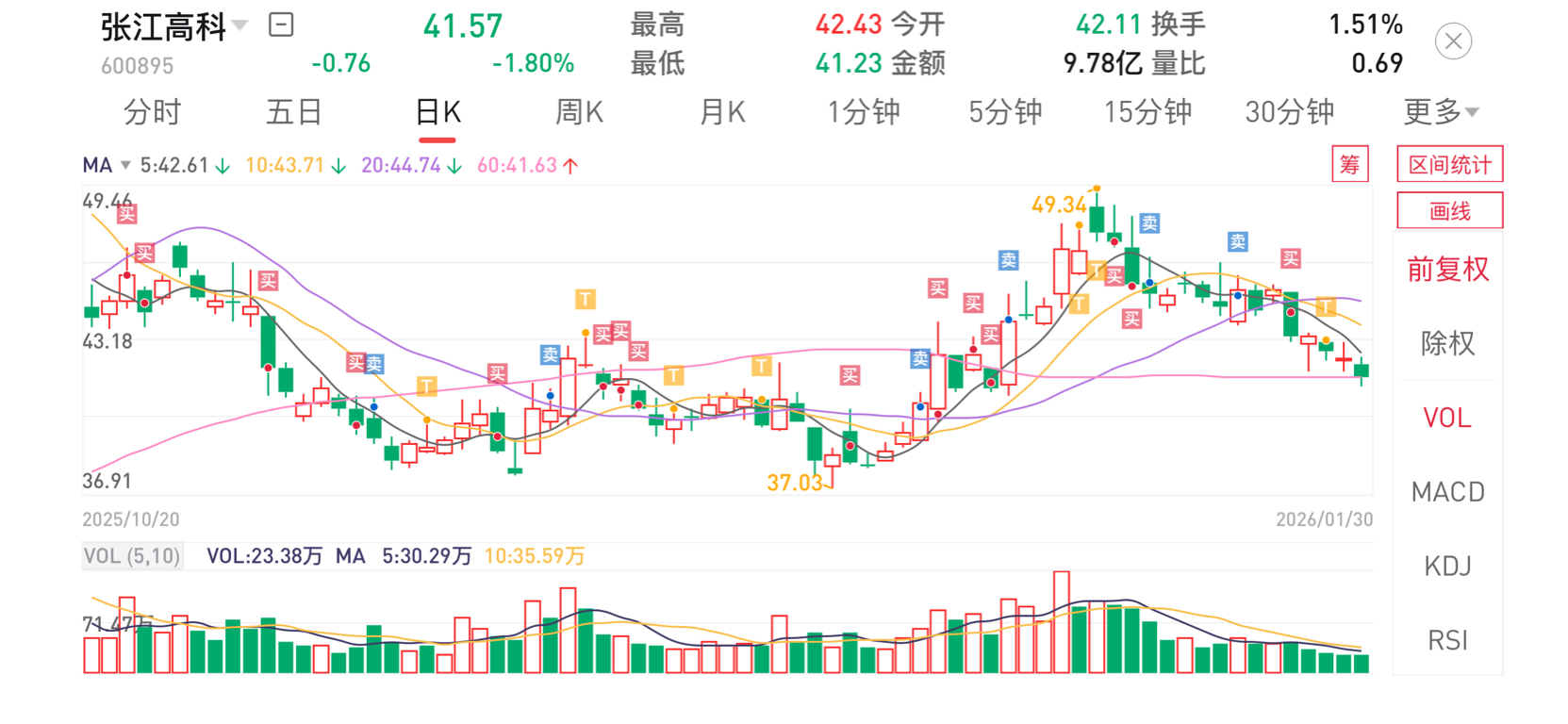Click the 卖 marker right of the 49.34 peak
Viewport: 1568px width, 724px height.
tap(1149, 223)
